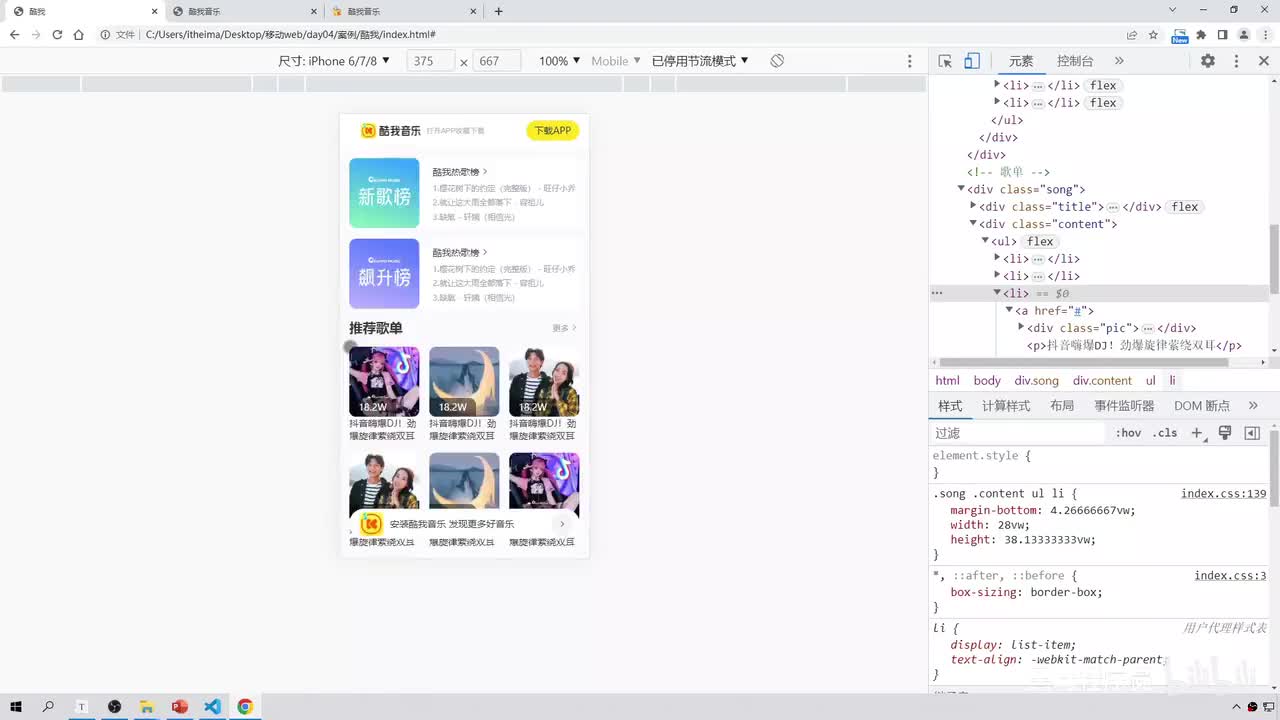Viewport: 1280px width, 720px height.
Task: Toggle flex badge on div title node
Action: (1185, 207)
